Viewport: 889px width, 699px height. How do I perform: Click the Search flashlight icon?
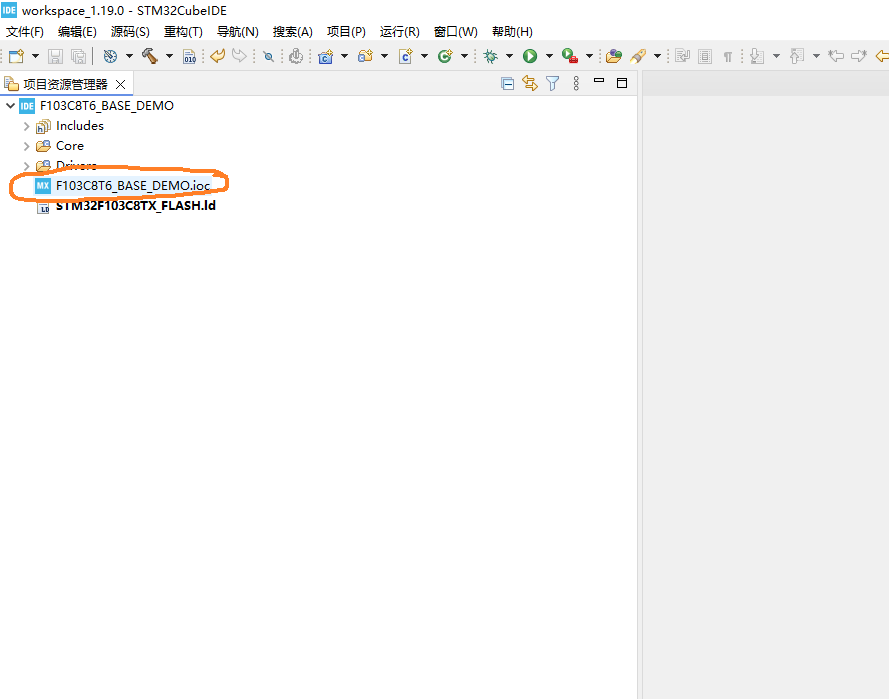[x=638, y=56]
